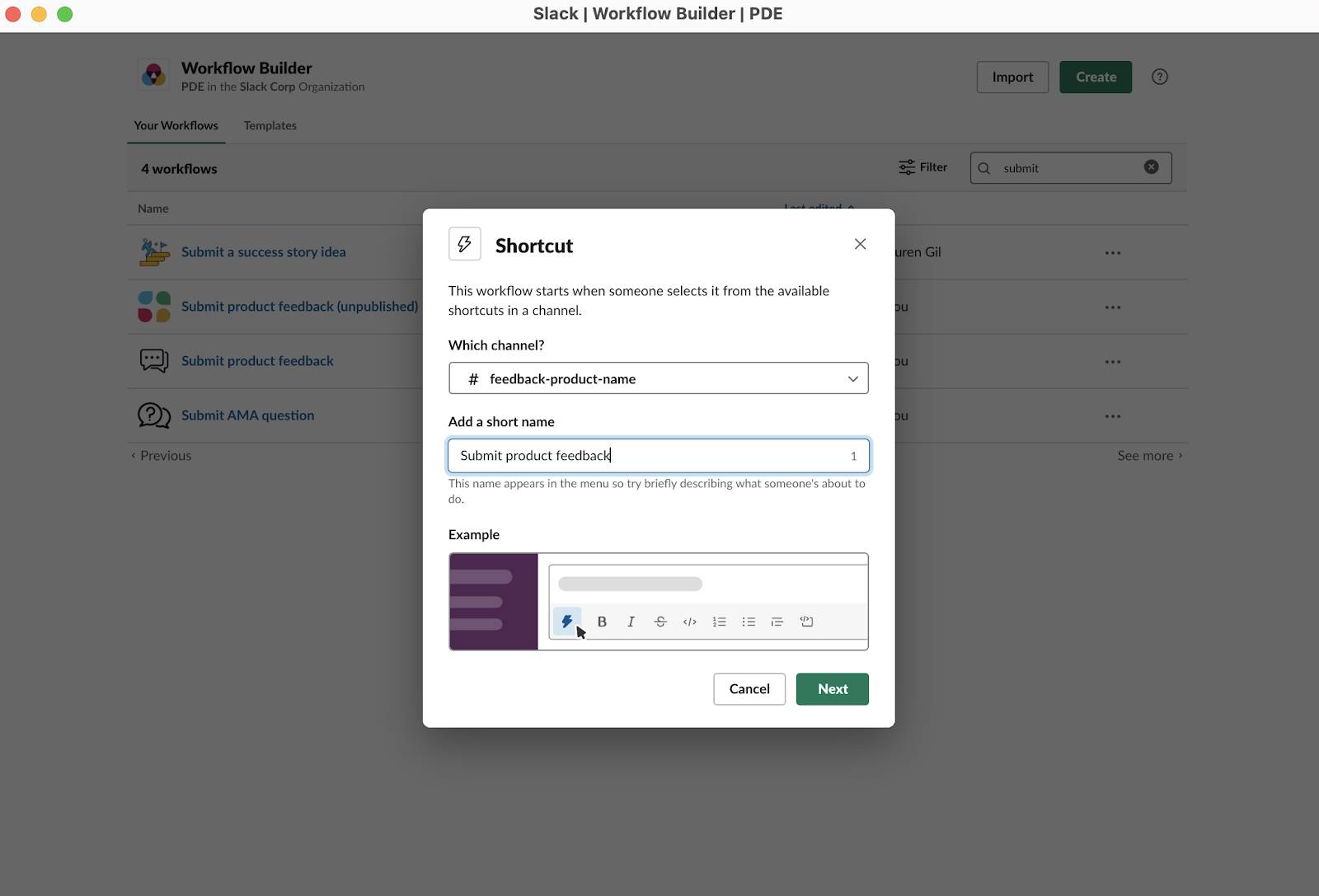Image resolution: width=1319 pixels, height=896 pixels.
Task: Click the shortcut lightning icon in example
Action: coord(567,622)
